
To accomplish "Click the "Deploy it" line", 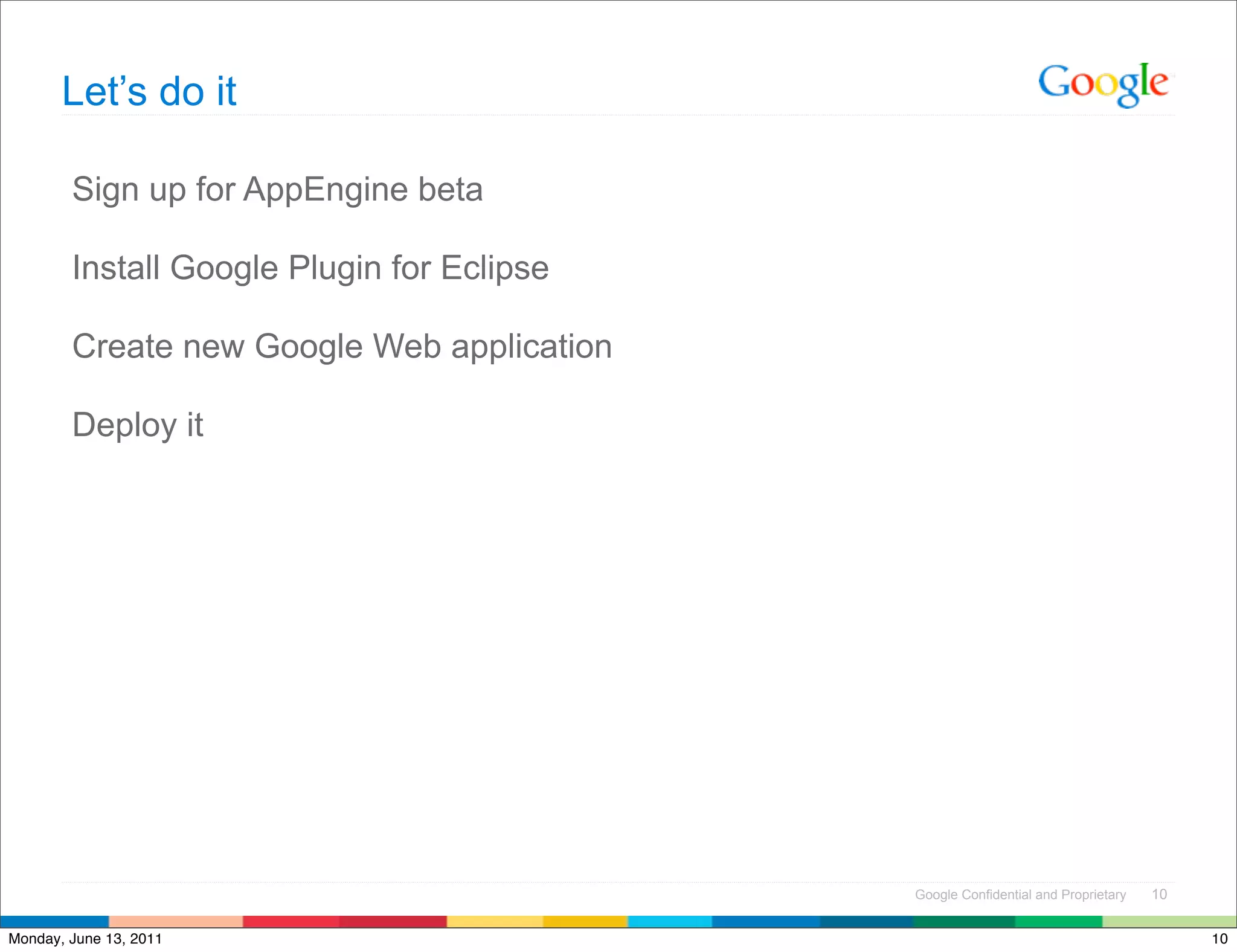I will tap(138, 425).
